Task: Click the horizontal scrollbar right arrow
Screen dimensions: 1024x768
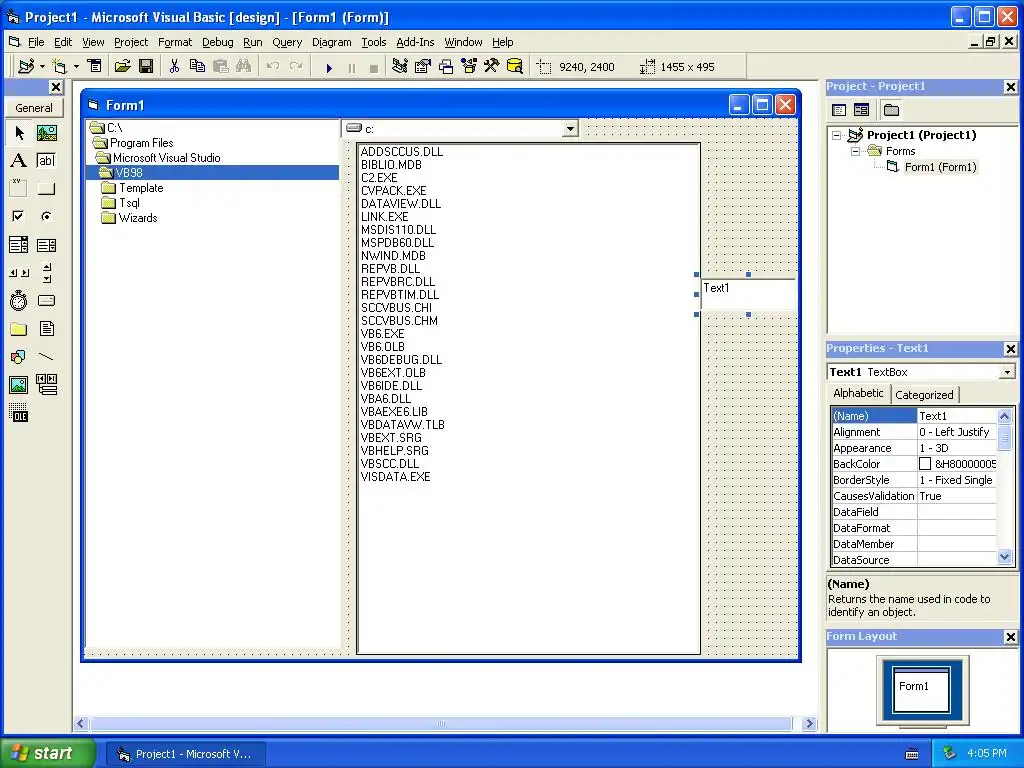Action: click(x=809, y=724)
